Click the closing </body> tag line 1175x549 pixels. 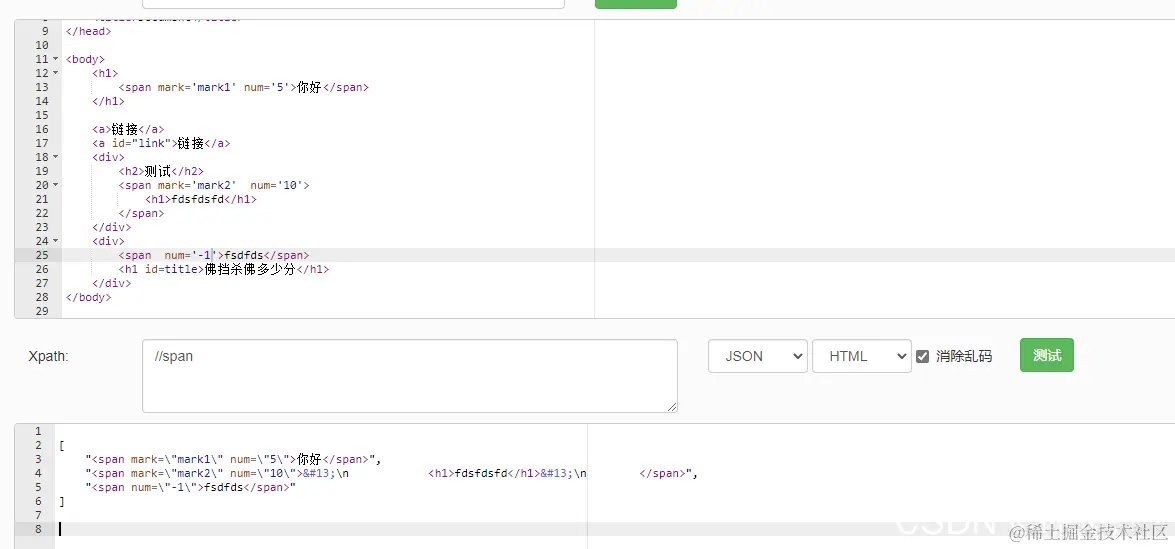[x=88, y=297]
